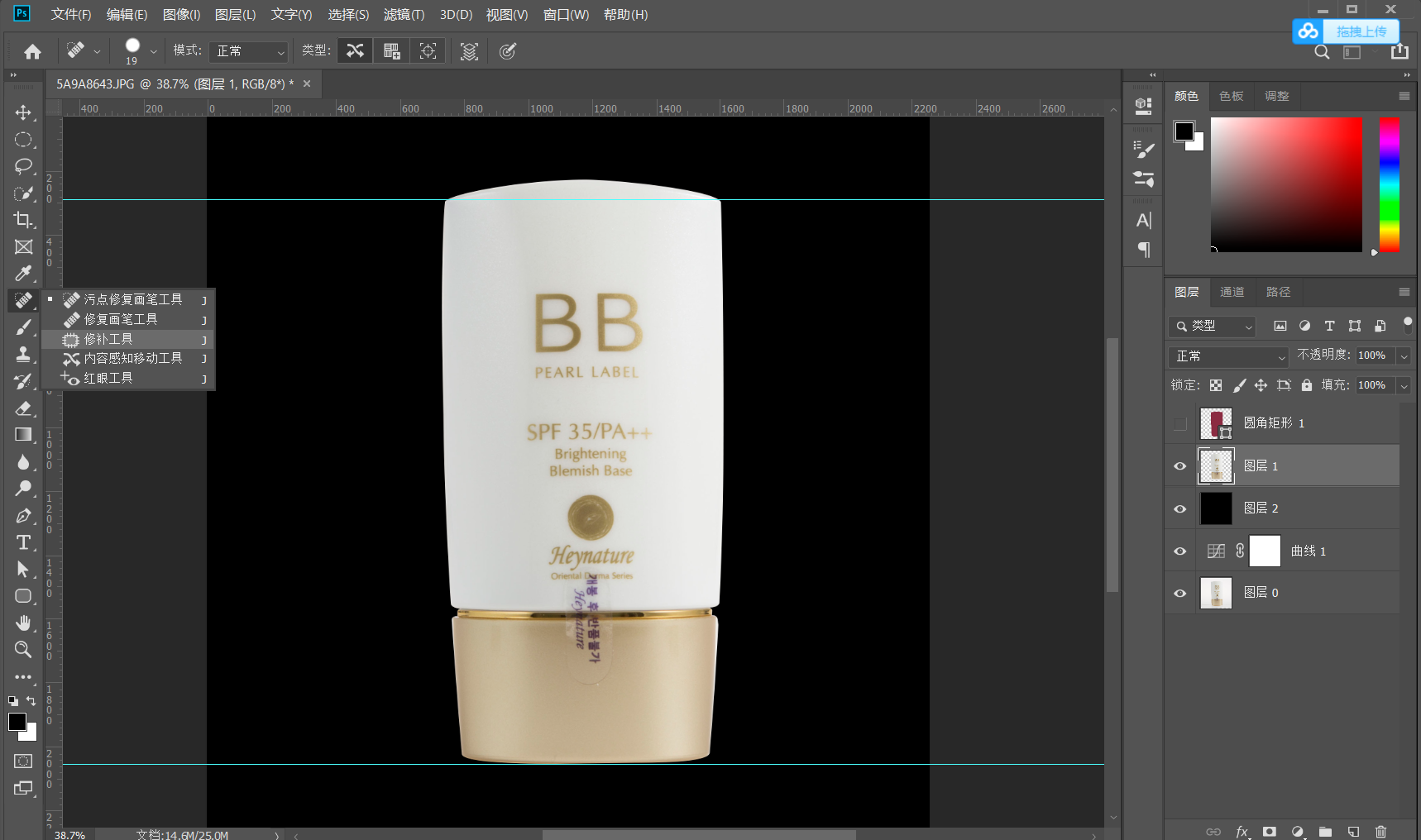Image resolution: width=1421 pixels, height=840 pixels.
Task: Toggle lock position
Action: [1261, 385]
